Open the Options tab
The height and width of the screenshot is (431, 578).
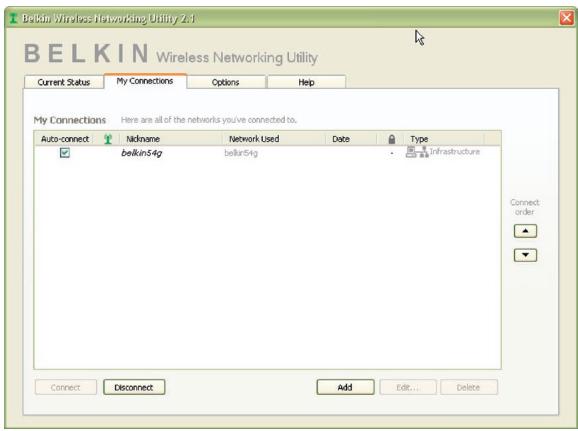pyautogui.click(x=226, y=82)
